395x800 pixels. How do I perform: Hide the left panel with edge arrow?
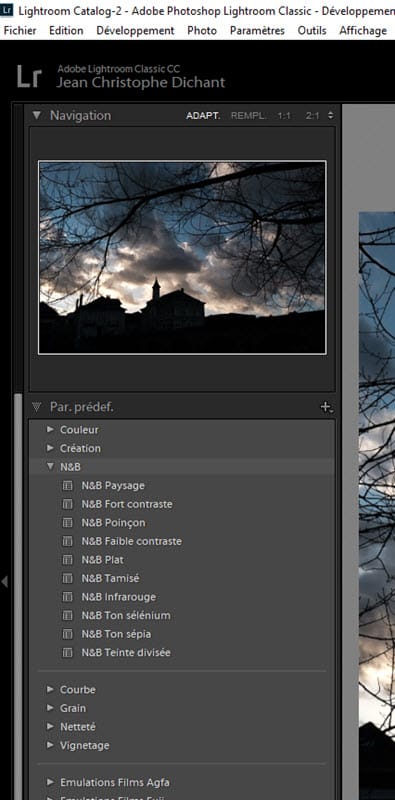[x=5, y=581]
